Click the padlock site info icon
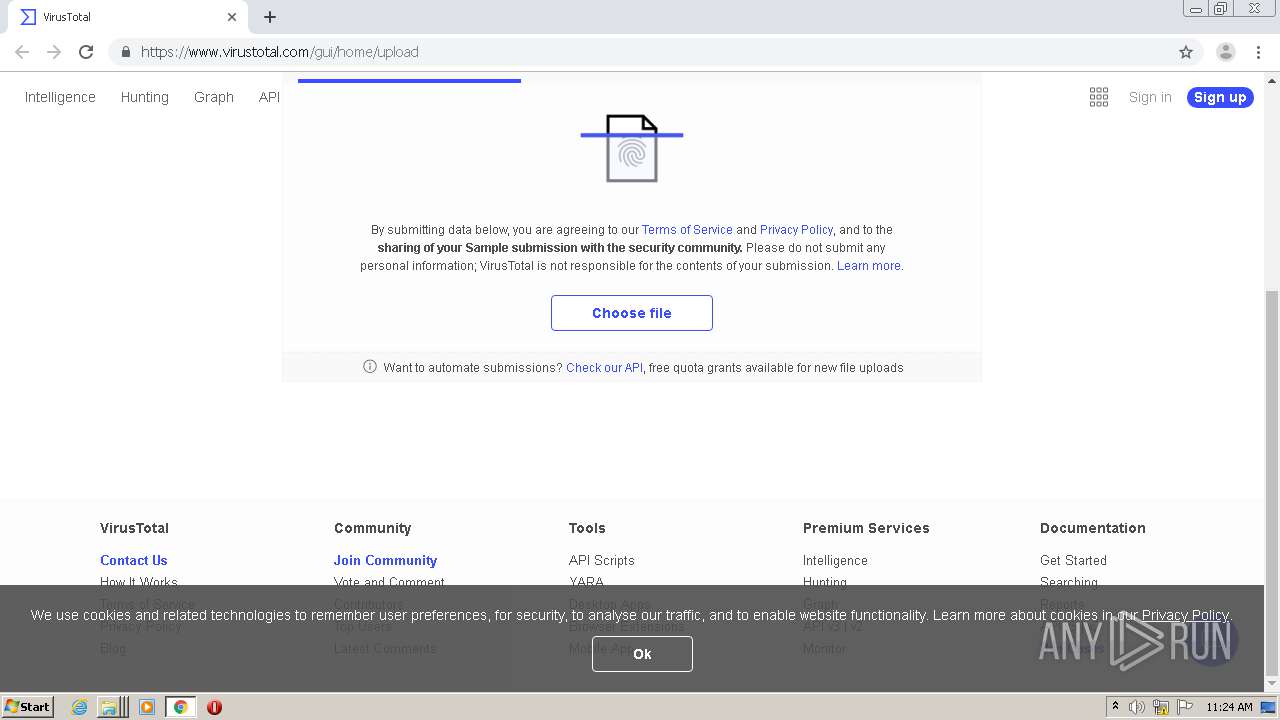Screen dimensions: 1280x720 click(125, 52)
